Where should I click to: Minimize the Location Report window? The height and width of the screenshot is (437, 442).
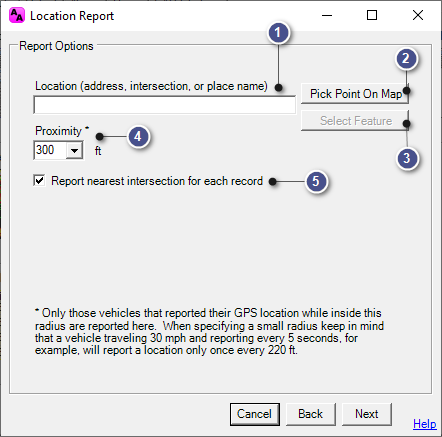click(x=327, y=15)
